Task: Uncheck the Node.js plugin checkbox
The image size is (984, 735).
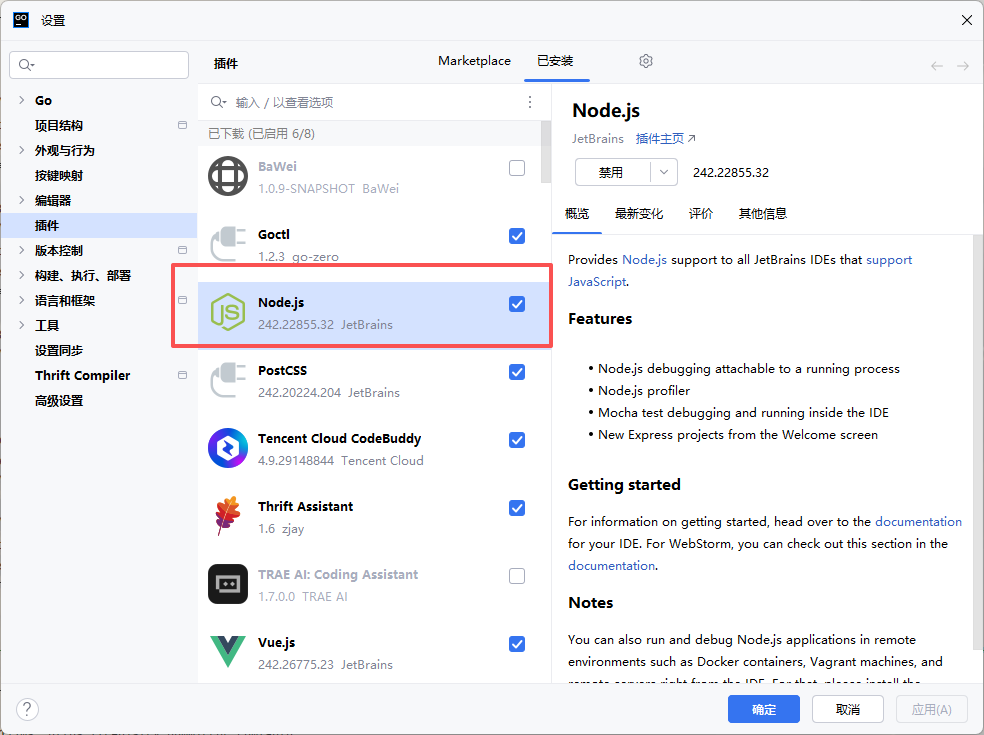Action: pyautogui.click(x=517, y=304)
